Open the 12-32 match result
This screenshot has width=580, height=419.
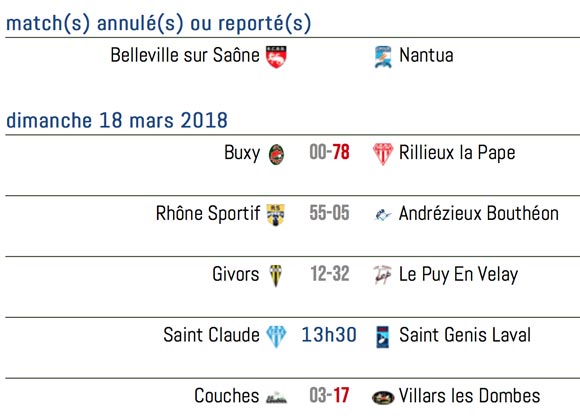tap(330, 274)
